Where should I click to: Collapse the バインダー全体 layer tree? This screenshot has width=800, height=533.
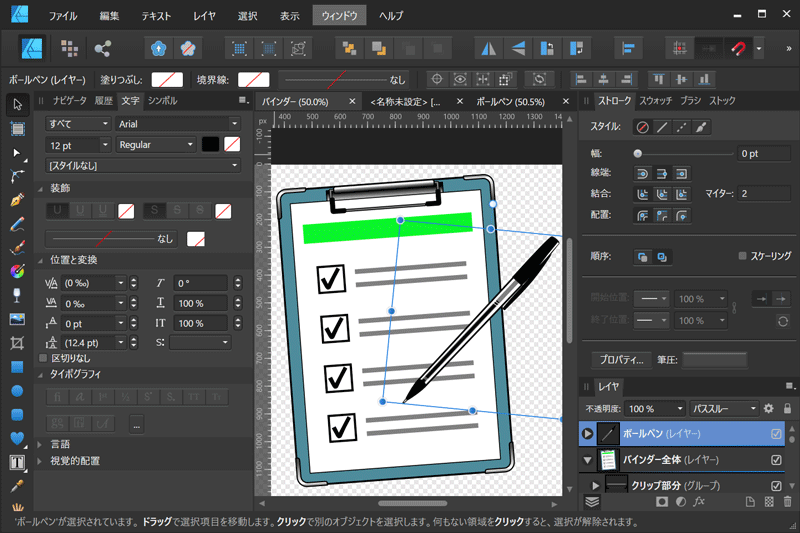[x=587, y=460]
